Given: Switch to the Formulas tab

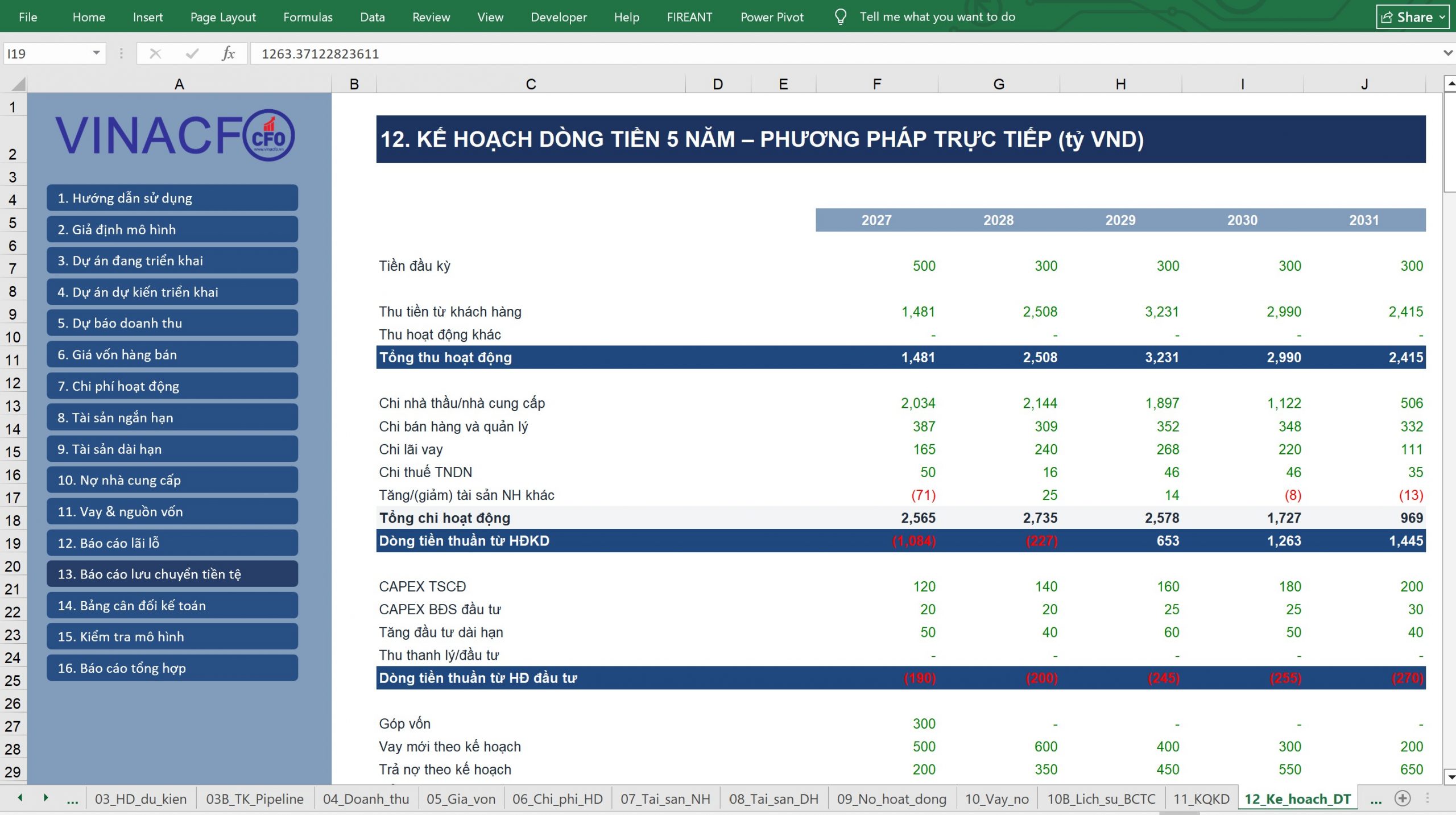Looking at the screenshot, I should tap(308, 17).
